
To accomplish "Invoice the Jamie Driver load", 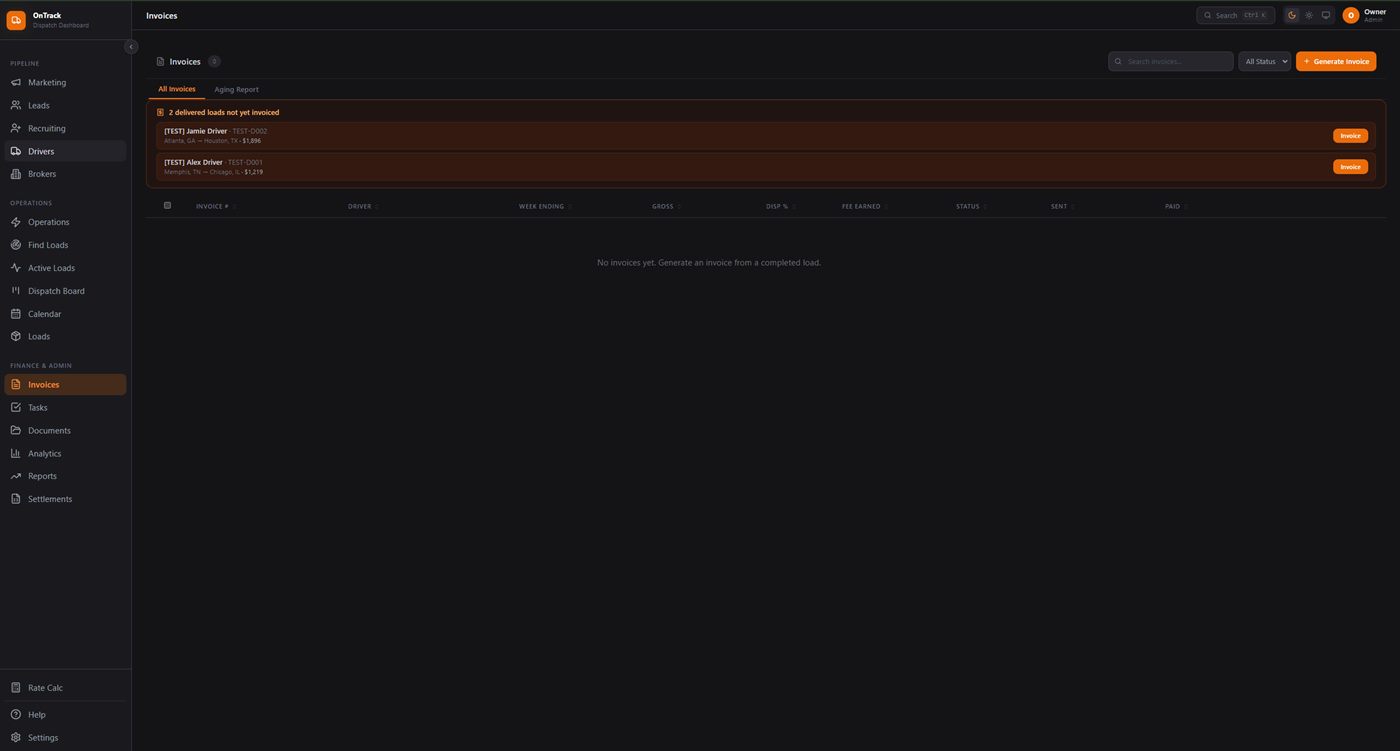I will pyautogui.click(x=1350, y=135).
